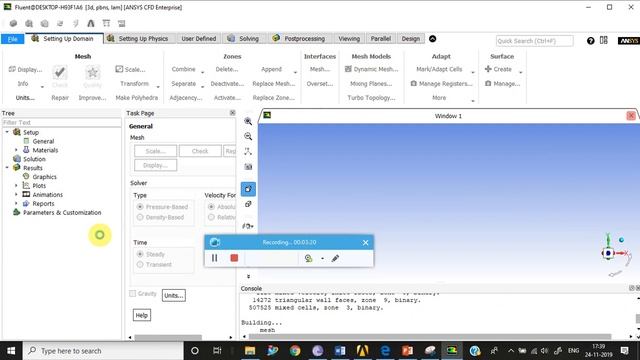Open Manage Registers in Adapt group
Viewport: 640px width, 360px height.
[x=441, y=84]
